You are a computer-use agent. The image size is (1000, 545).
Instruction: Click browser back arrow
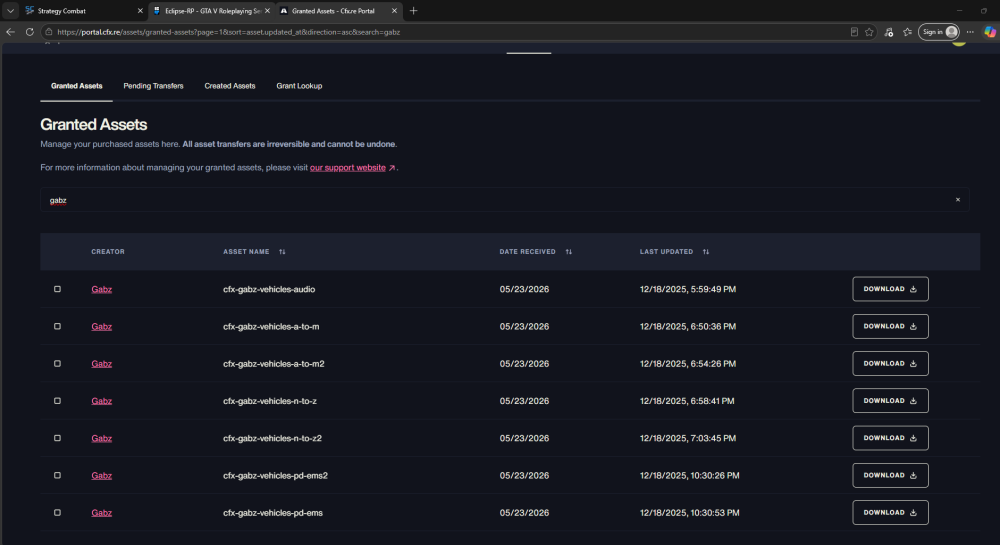pyautogui.click(x=11, y=32)
